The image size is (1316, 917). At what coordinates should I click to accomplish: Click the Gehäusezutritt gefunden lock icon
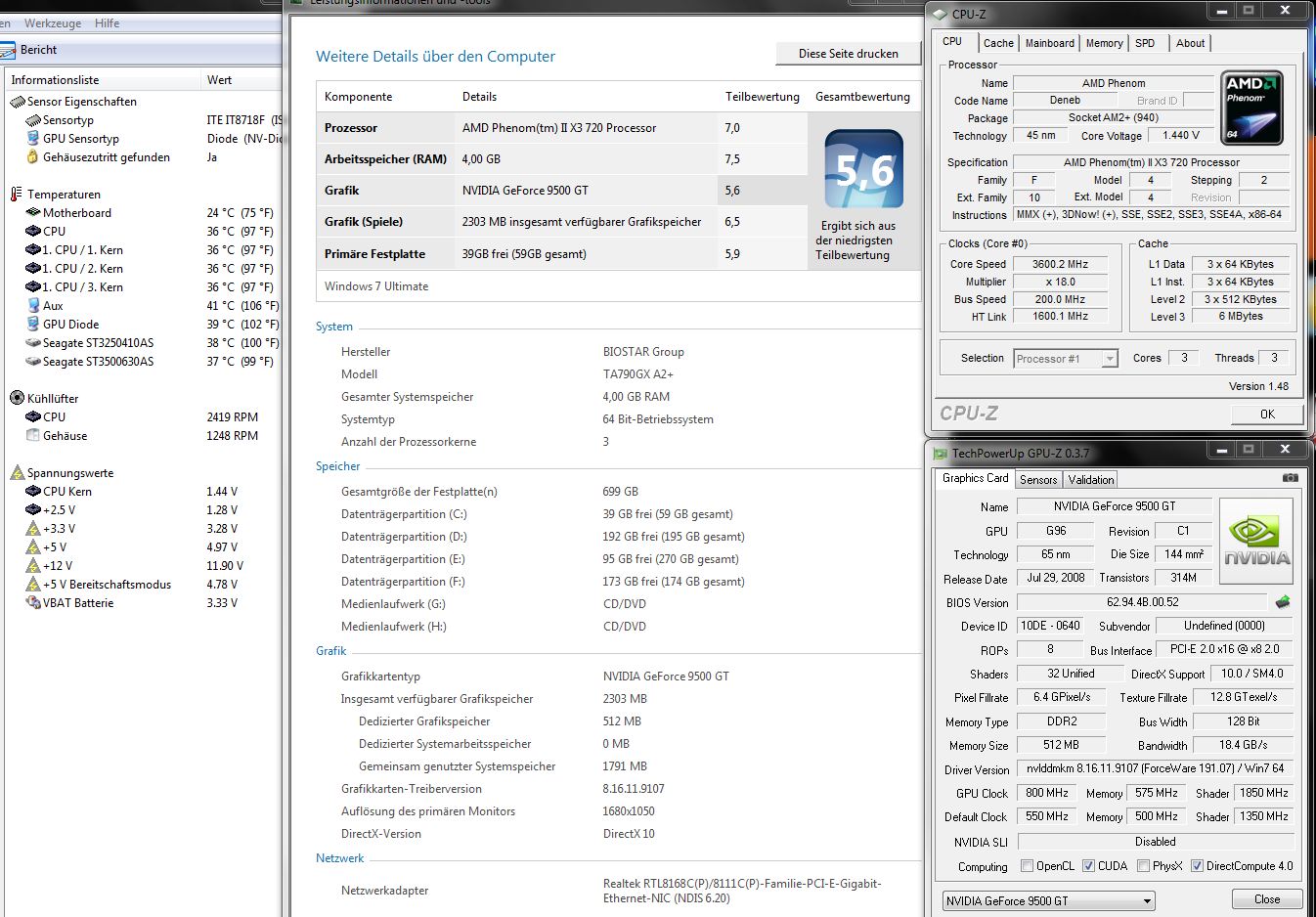click(33, 157)
